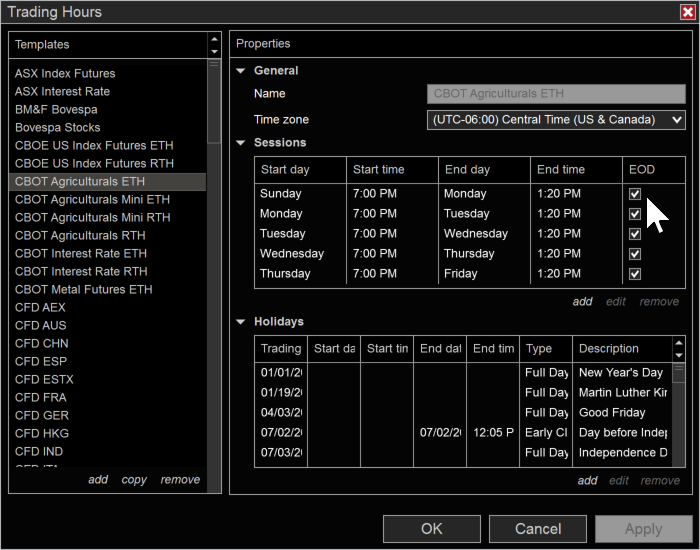Open the Time zone dropdown
This screenshot has height=550, width=700.
tap(556, 120)
